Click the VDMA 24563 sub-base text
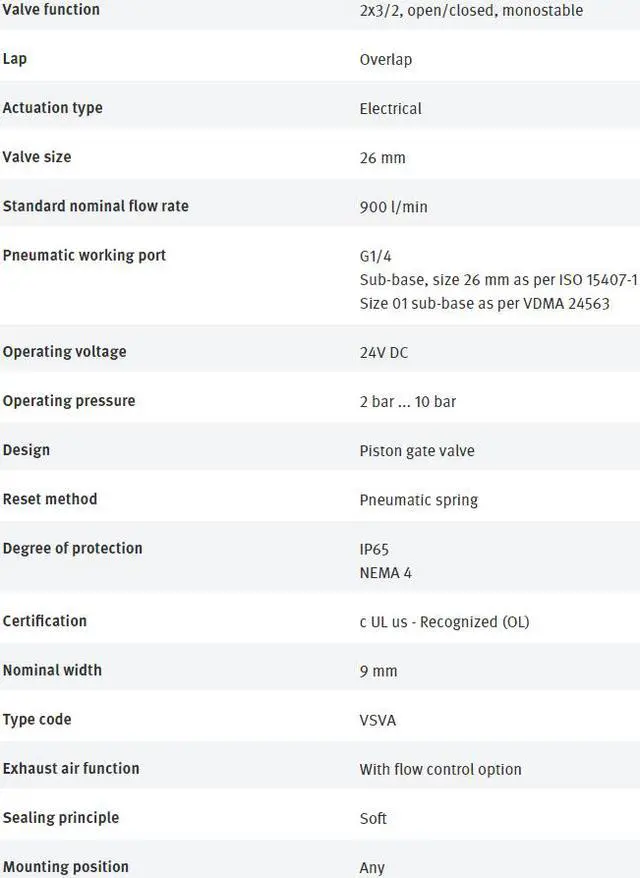Viewport: 640px width, 878px height. click(x=484, y=303)
